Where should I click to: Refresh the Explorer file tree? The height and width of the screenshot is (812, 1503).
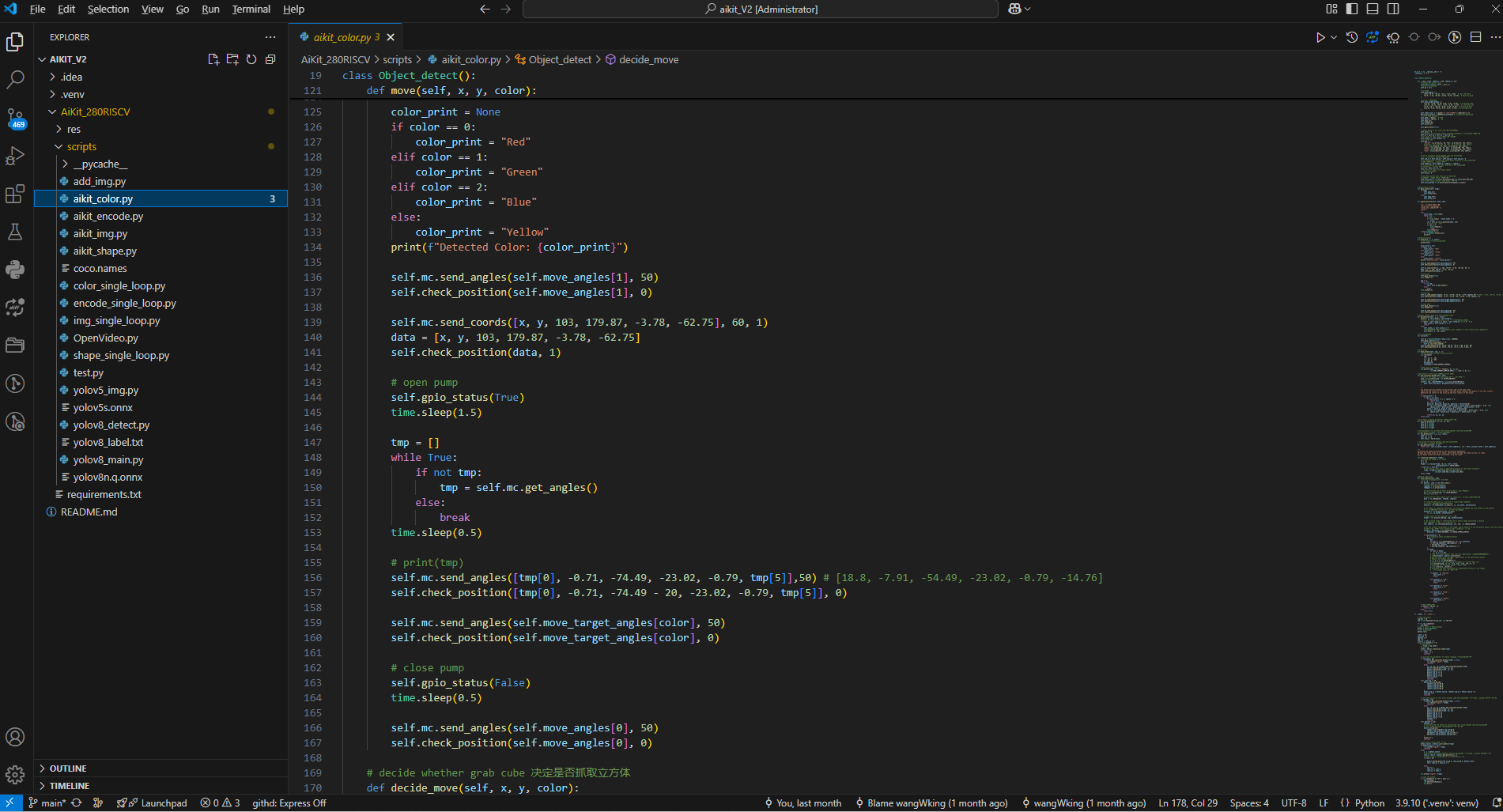point(251,59)
